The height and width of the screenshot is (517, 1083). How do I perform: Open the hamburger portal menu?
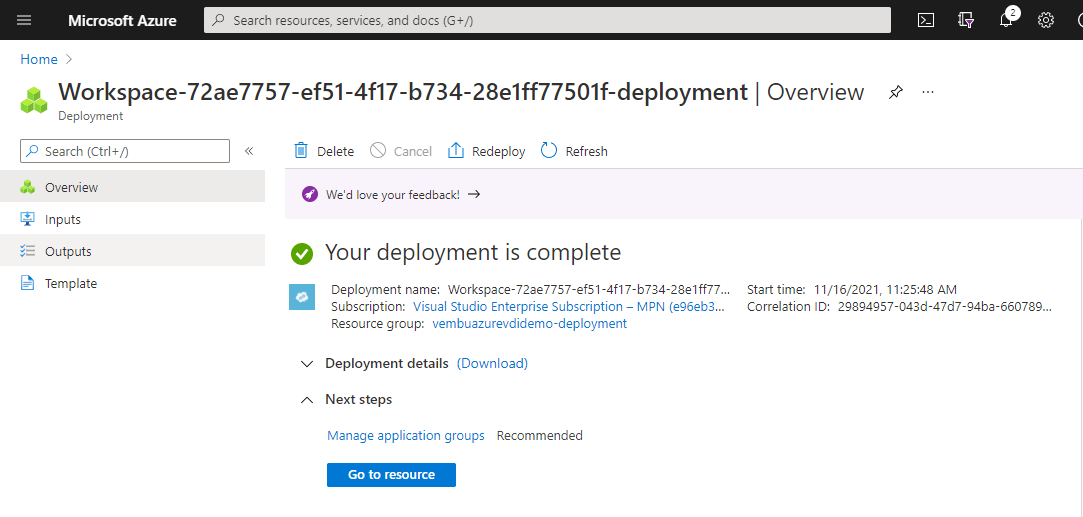pos(24,20)
